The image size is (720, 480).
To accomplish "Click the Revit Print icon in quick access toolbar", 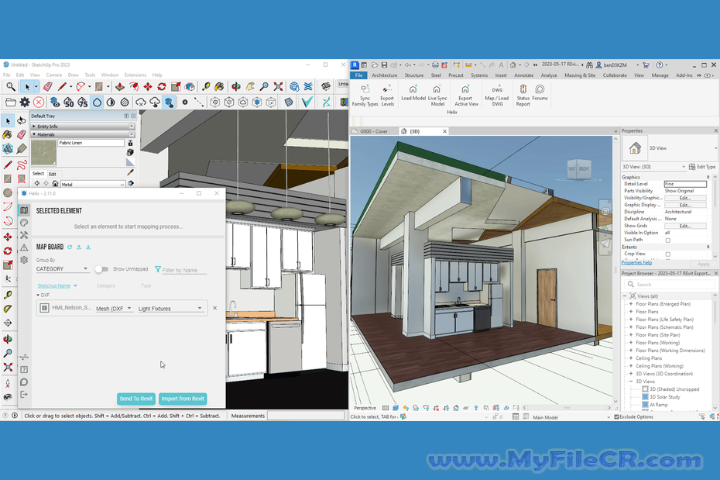I will point(435,65).
